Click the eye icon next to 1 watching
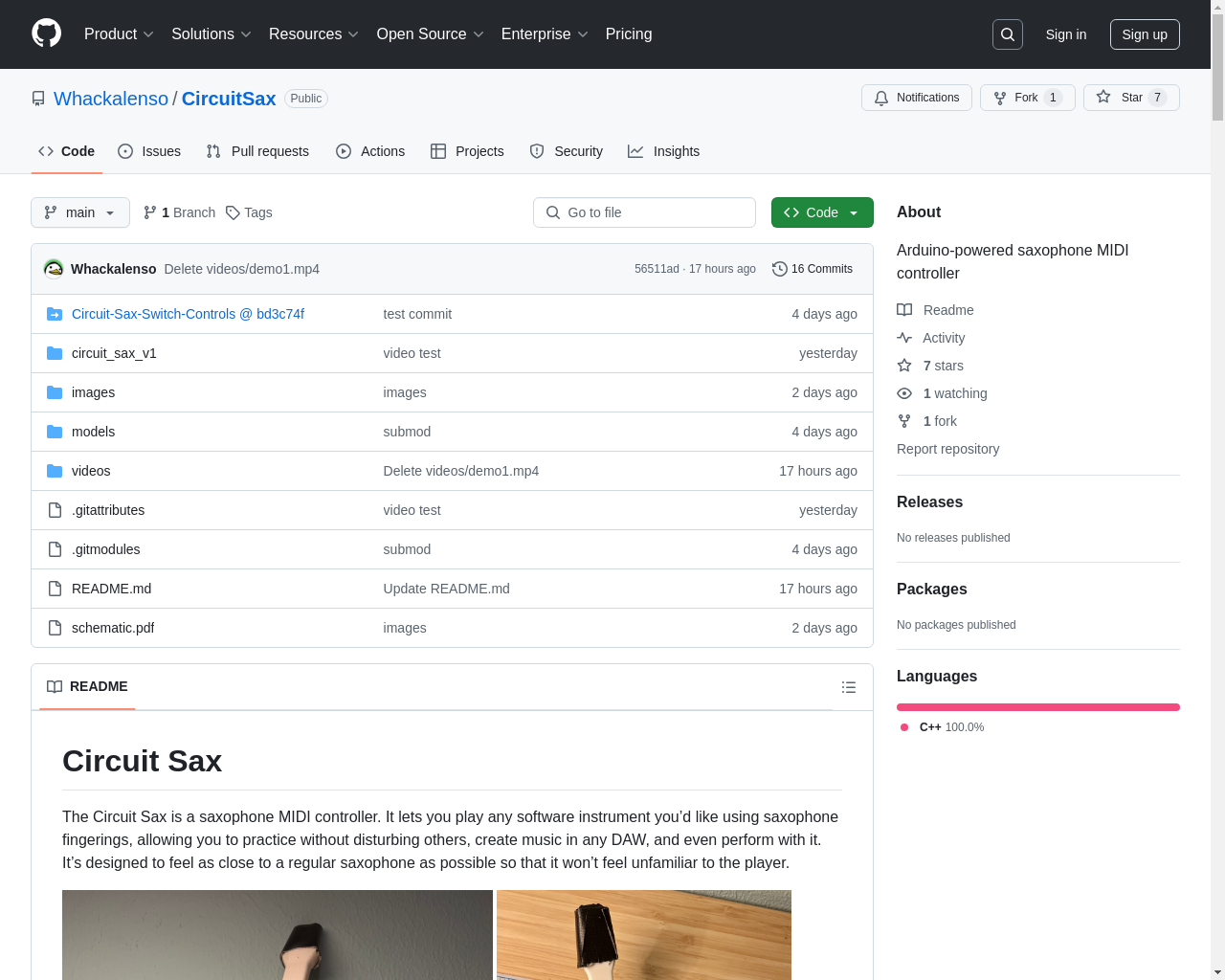 904,393
